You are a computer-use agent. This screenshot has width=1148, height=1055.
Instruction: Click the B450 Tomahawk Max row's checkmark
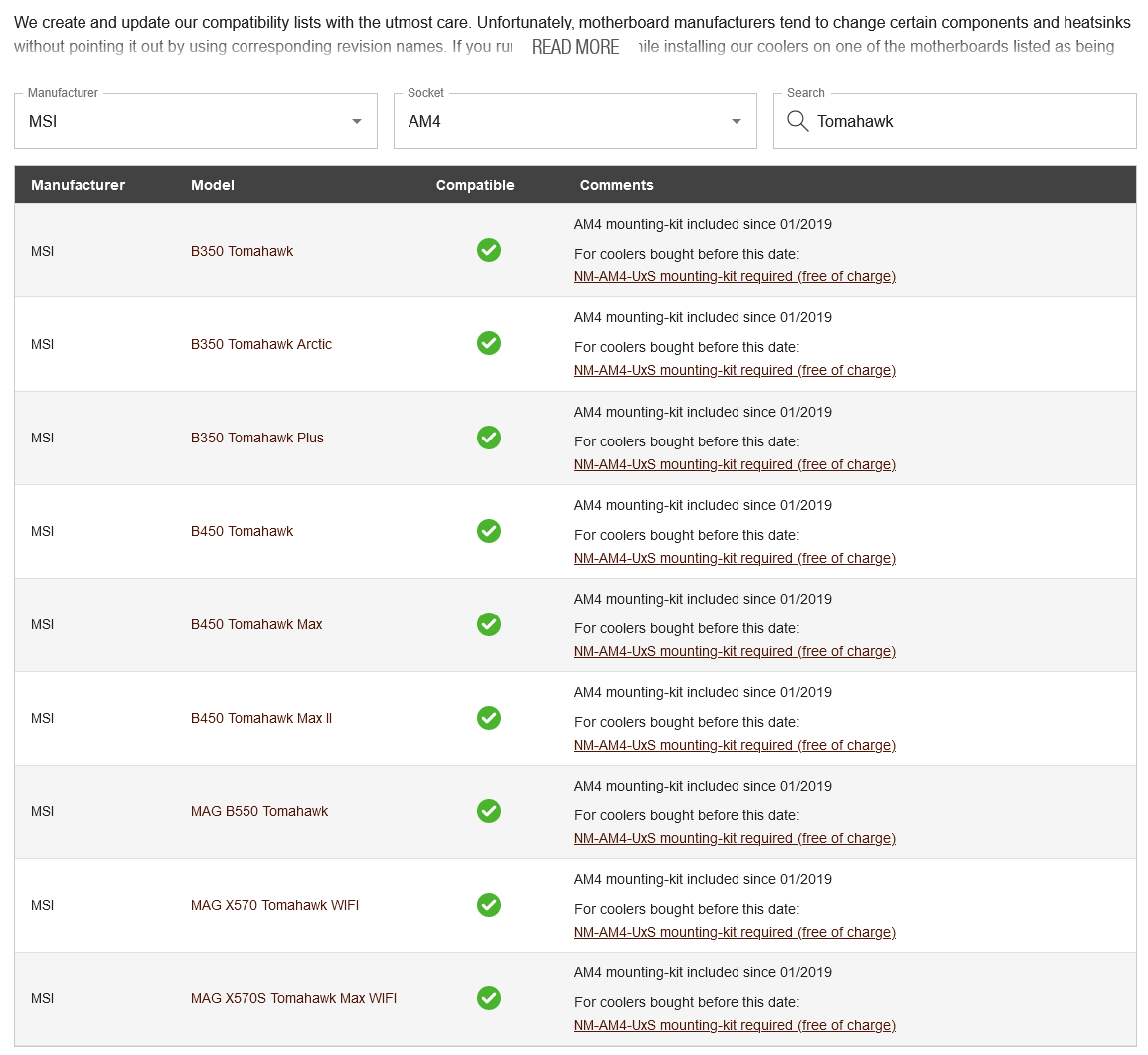pos(489,624)
